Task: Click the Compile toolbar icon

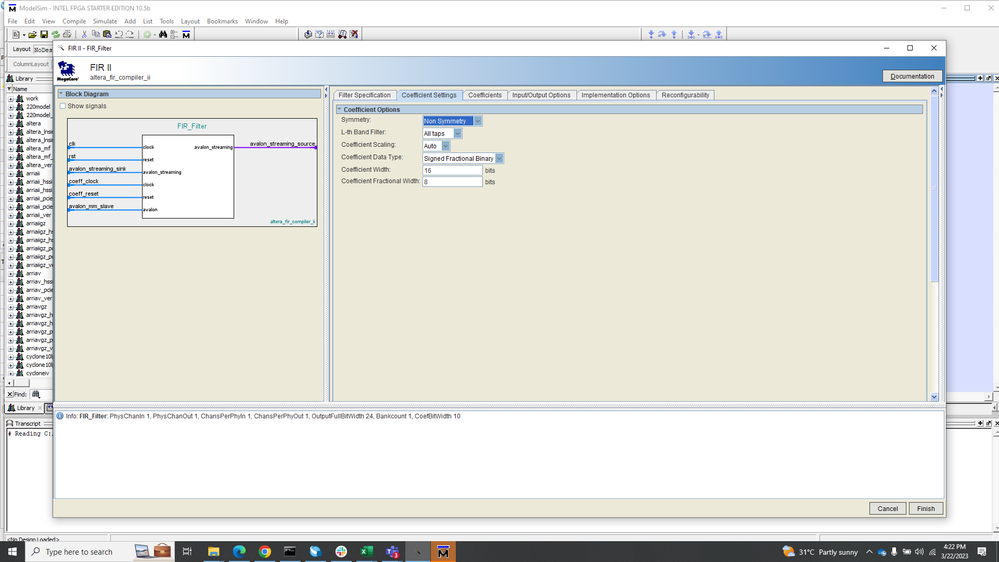Action: pos(308,34)
